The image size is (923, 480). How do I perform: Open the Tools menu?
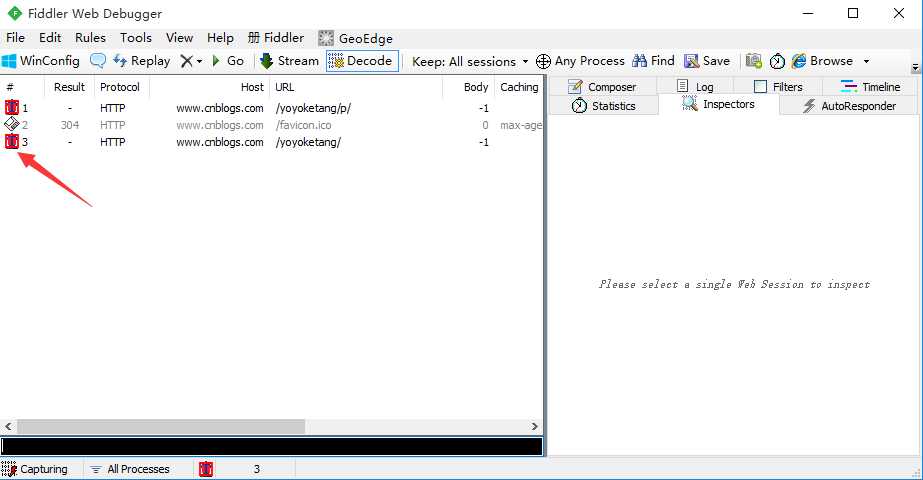point(136,38)
